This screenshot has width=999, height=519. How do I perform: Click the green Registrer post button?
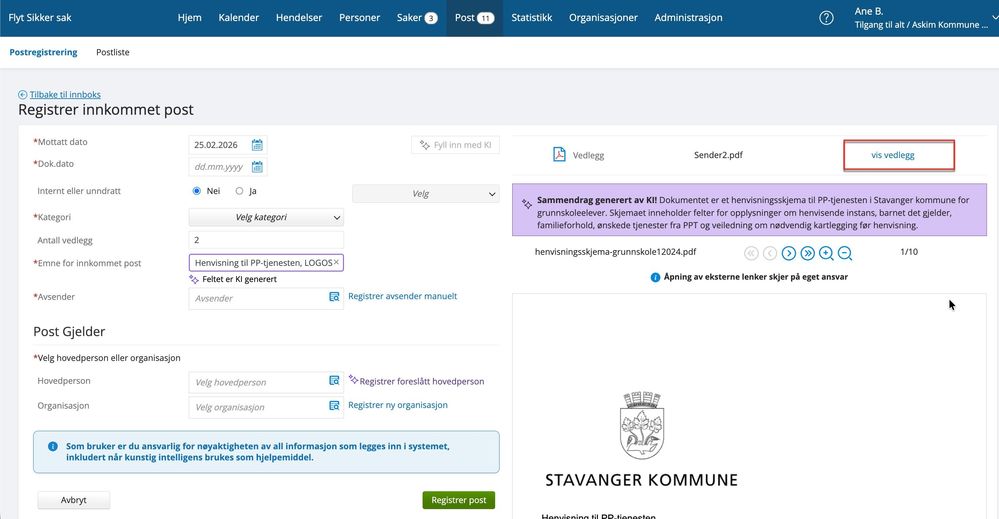459,500
